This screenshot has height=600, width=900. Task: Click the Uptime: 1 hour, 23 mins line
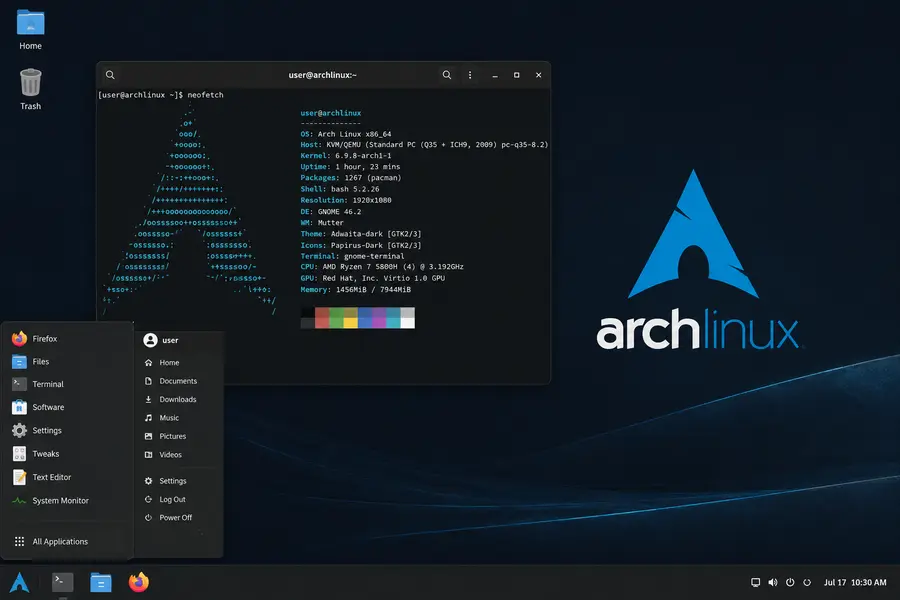tap(350, 167)
